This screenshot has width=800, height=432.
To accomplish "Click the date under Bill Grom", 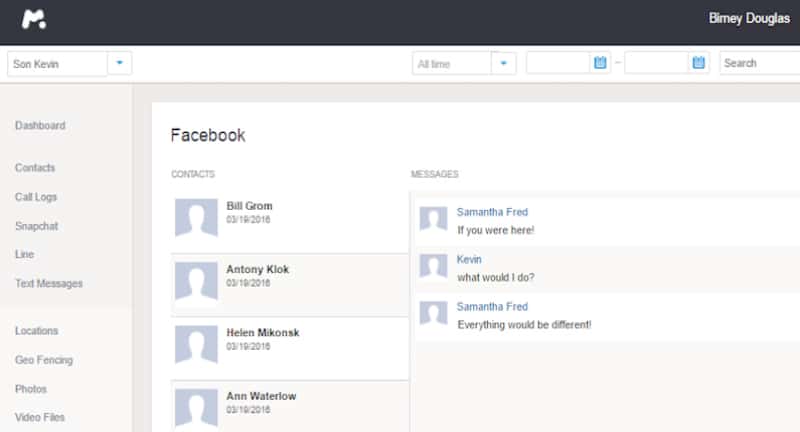I will point(248,220).
